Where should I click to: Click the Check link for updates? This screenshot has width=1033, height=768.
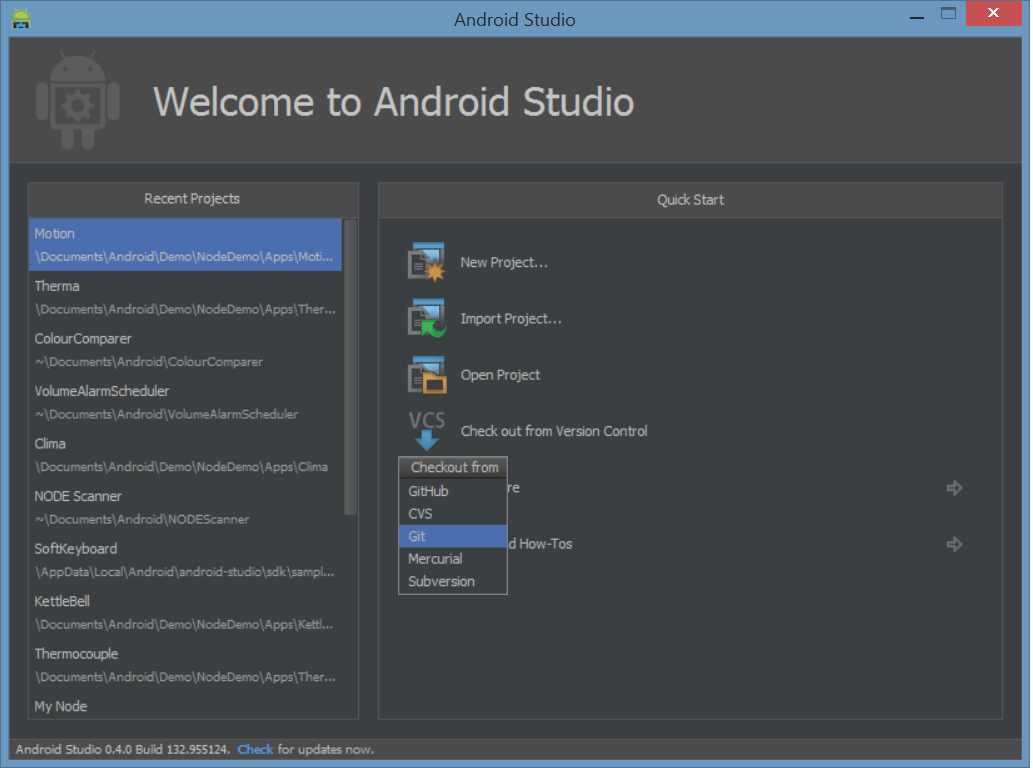pyautogui.click(x=255, y=749)
